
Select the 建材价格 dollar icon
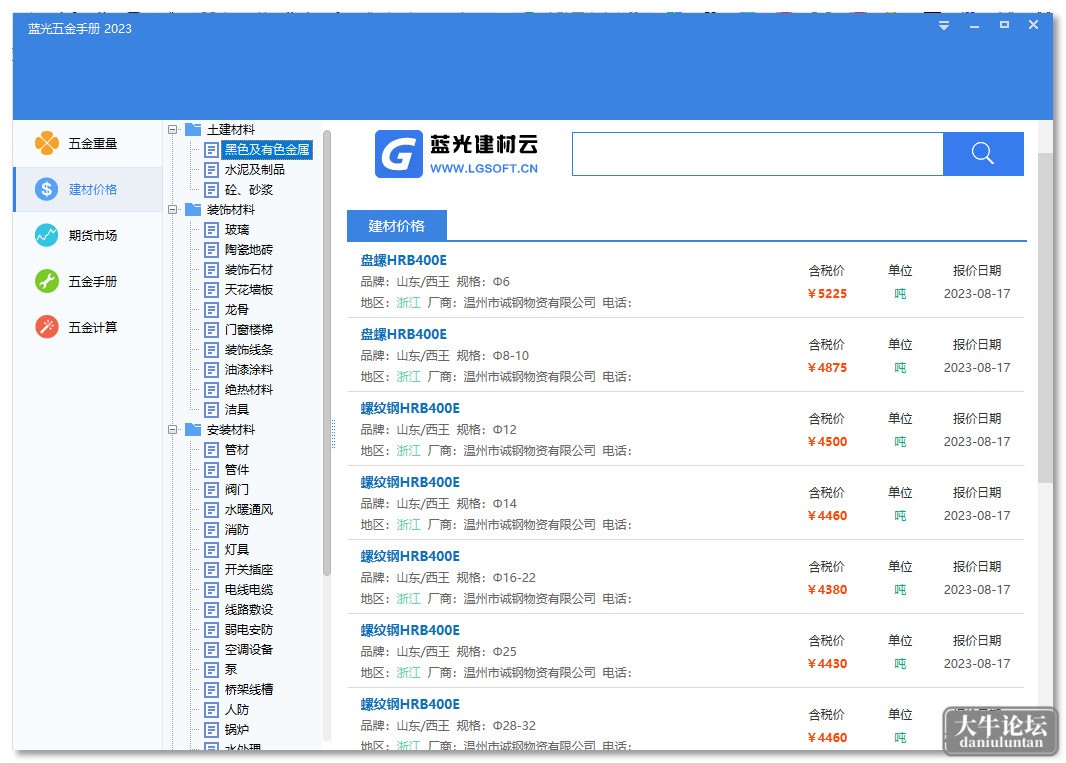(x=46, y=189)
